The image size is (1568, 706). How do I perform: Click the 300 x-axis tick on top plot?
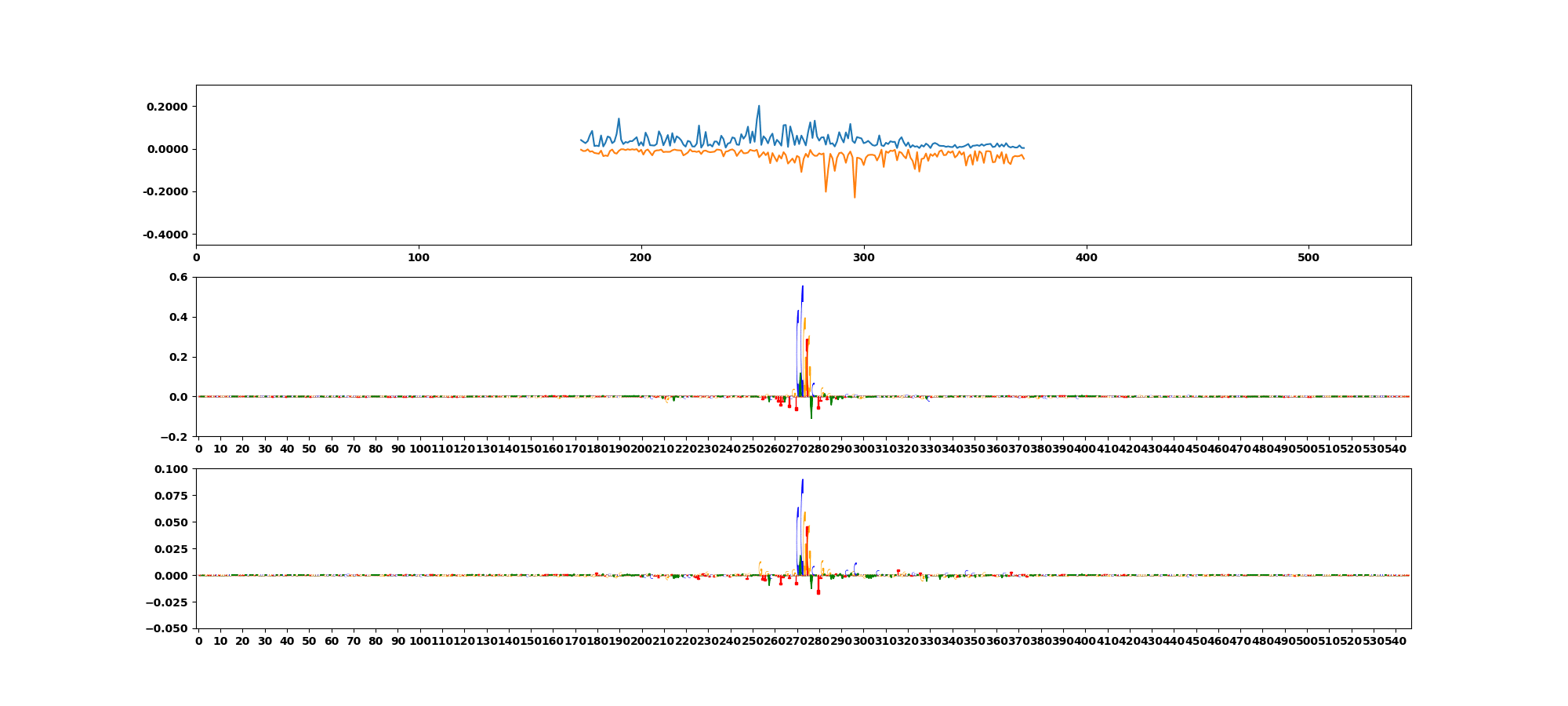pyautogui.click(x=863, y=257)
